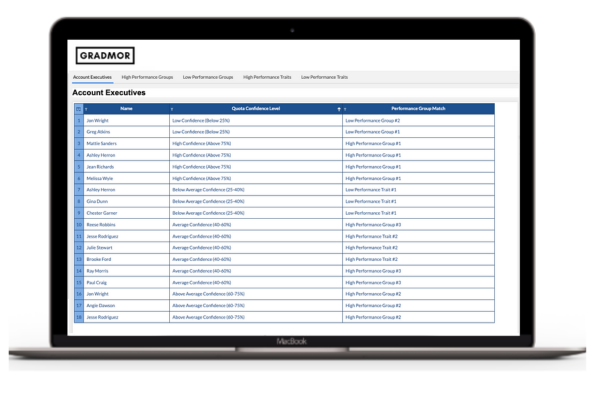Open Chester Garner's record
Image resolution: width=600 pixels, height=400 pixels.
click(102, 213)
